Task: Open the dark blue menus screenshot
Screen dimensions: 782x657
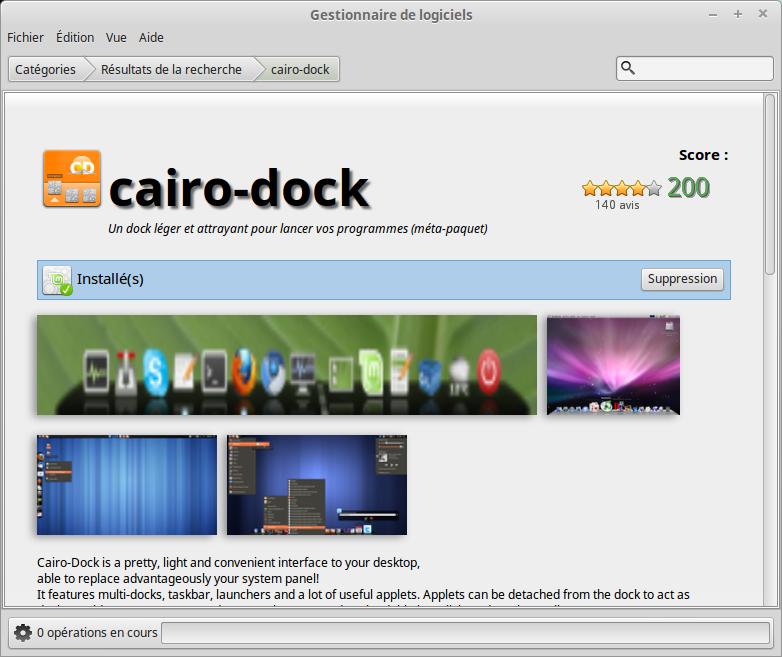Action: pyautogui.click(x=317, y=485)
